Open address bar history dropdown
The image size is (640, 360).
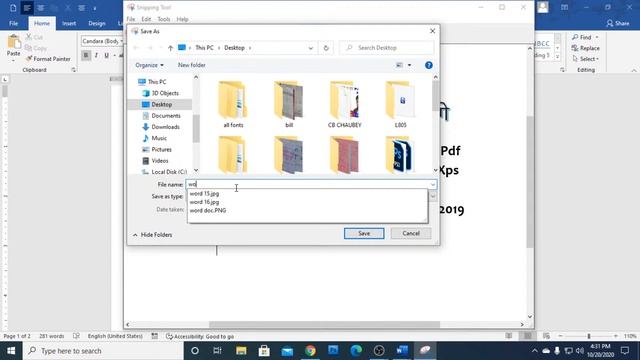tap(311, 48)
